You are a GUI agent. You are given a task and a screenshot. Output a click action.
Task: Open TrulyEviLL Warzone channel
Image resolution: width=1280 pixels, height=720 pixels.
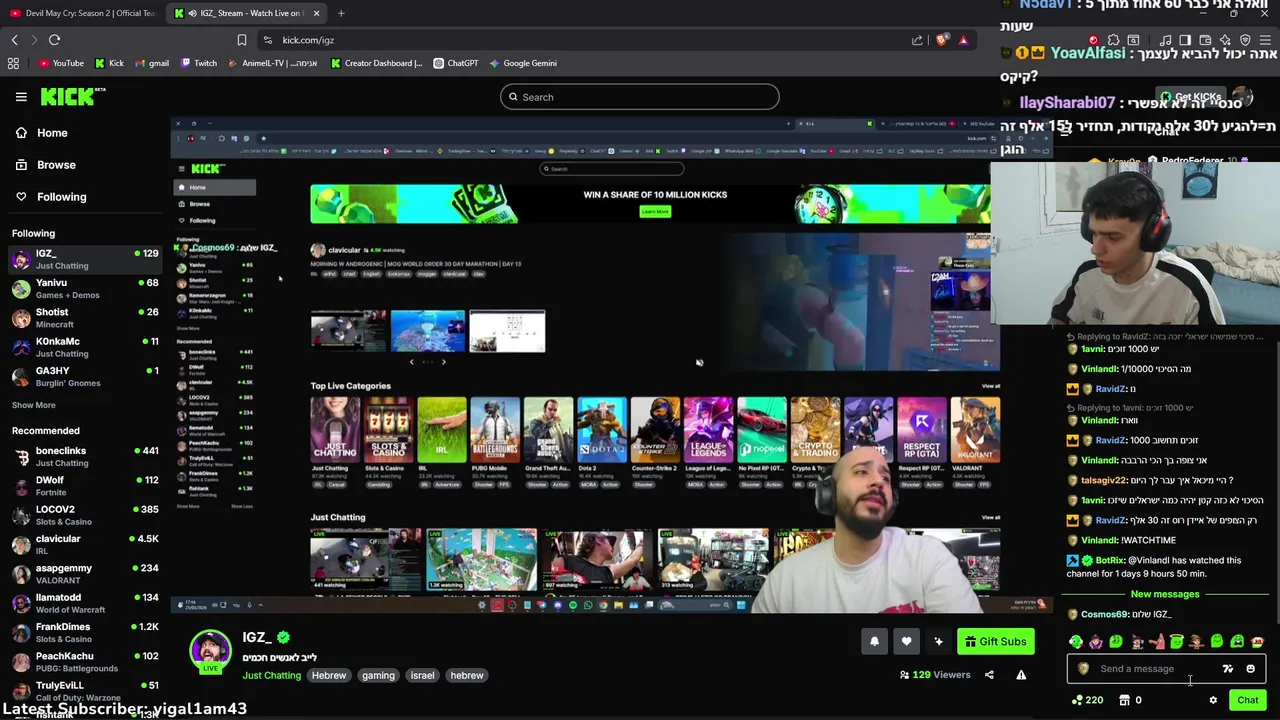tap(85, 691)
